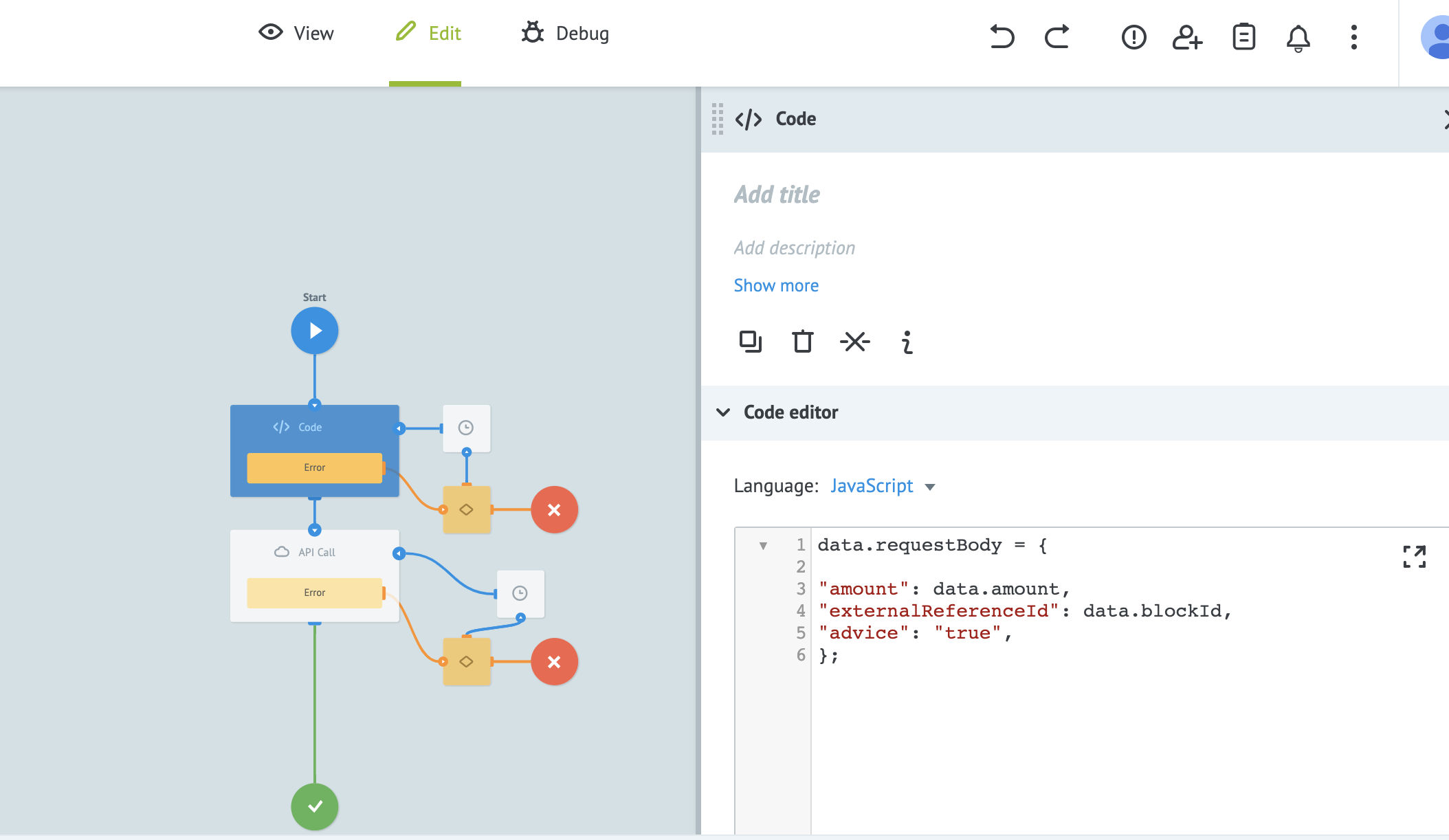Click the invite collaborator icon

tap(1187, 38)
